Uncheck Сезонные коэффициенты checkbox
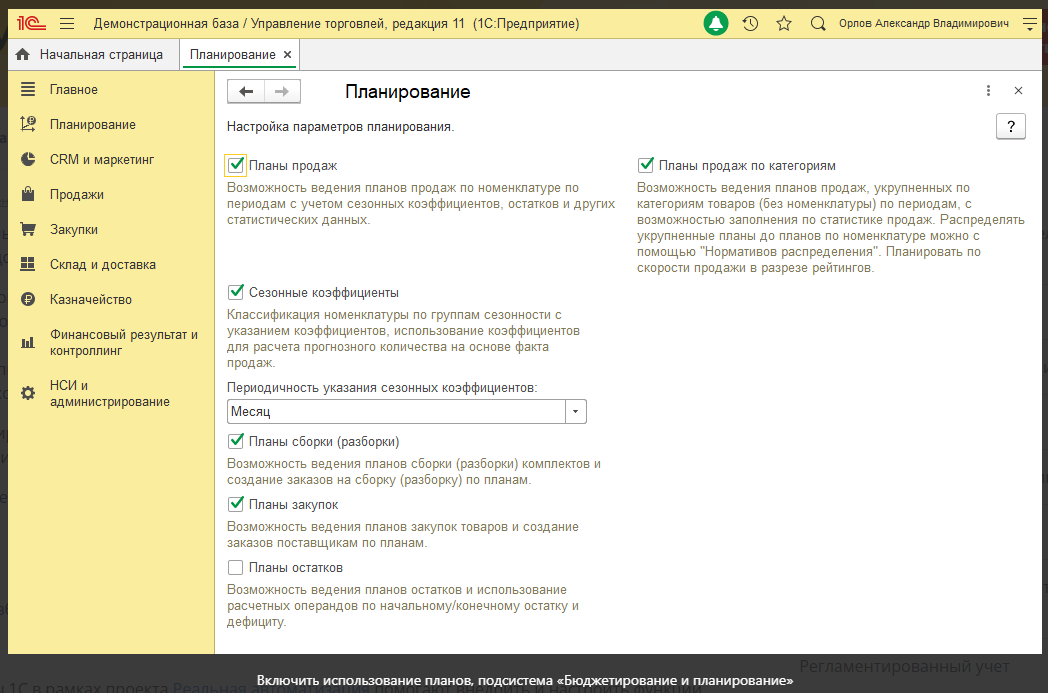The width and height of the screenshot is (1048, 693). pos(235,292)
